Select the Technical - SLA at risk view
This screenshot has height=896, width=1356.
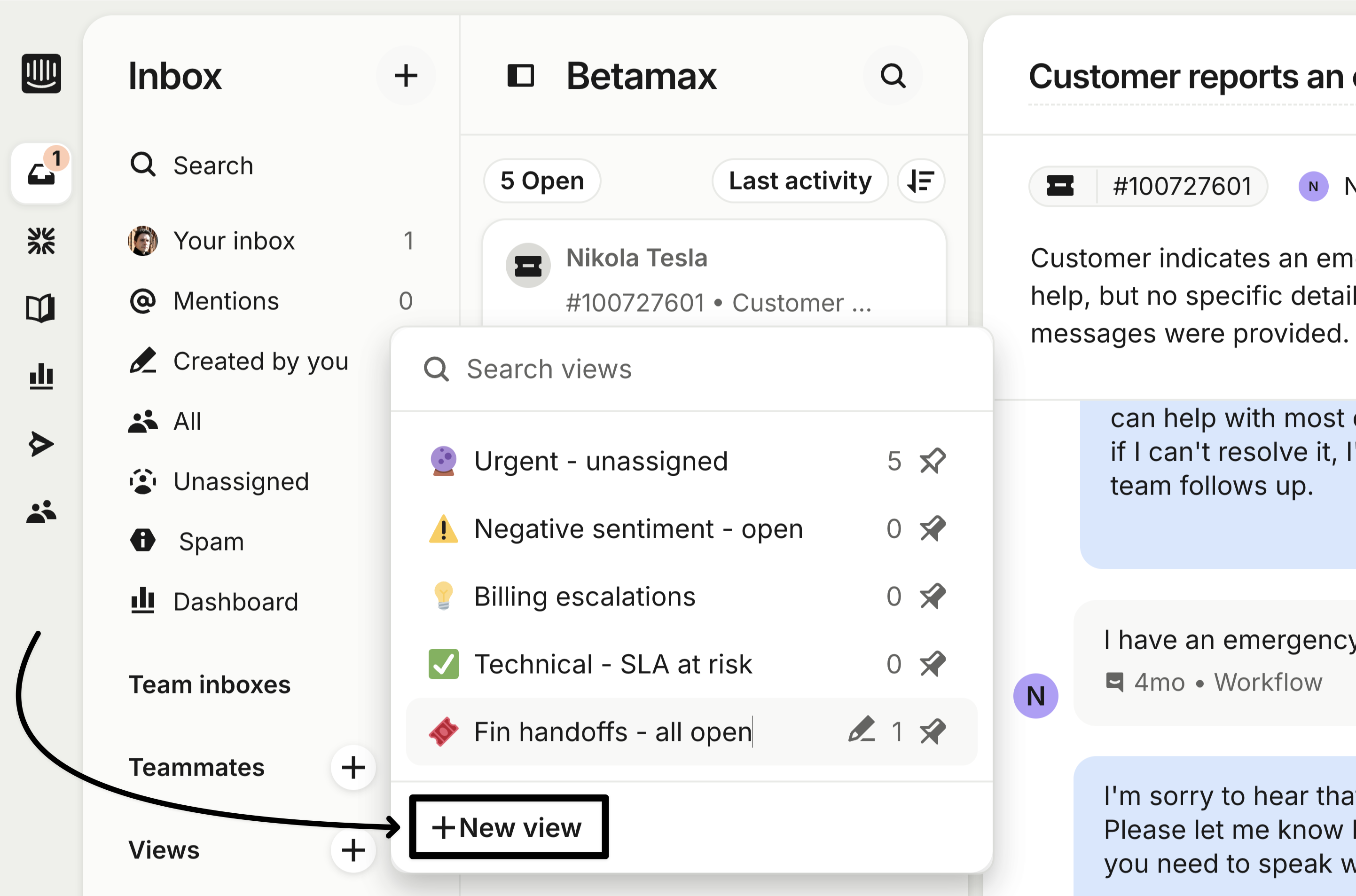pos(691,664)
